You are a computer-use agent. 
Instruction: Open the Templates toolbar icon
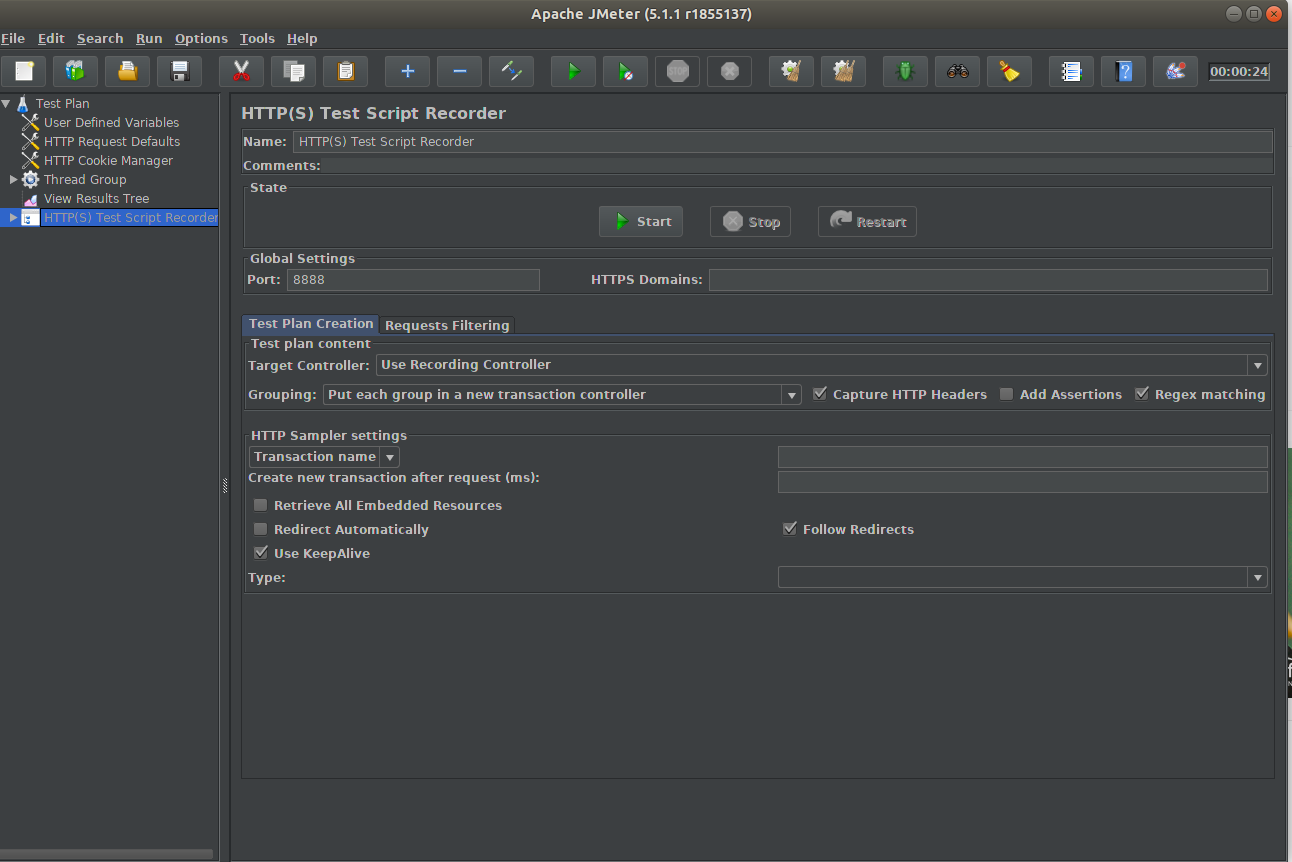coord(76,71)
